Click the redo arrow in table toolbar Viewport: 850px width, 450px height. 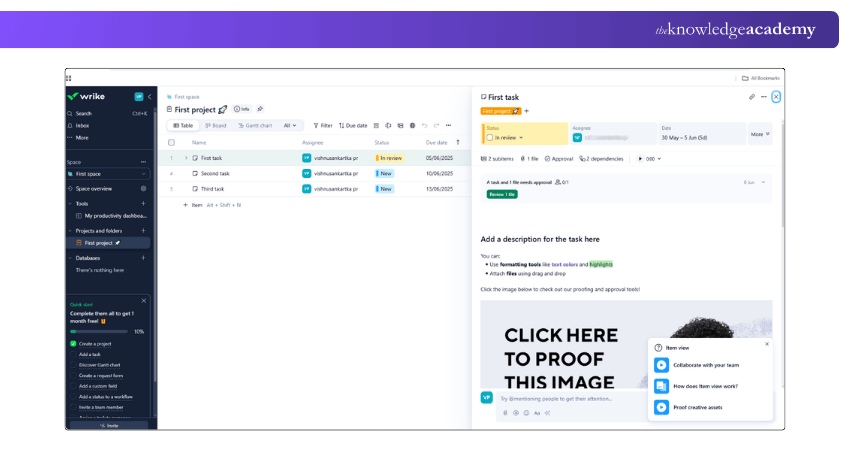point(436,125)
